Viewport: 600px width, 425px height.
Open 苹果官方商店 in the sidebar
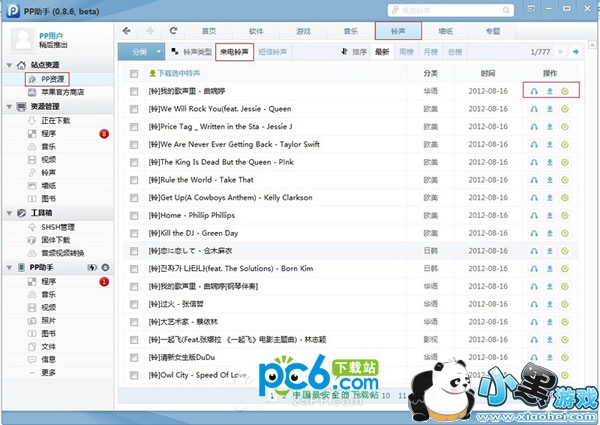click(62, 91)
